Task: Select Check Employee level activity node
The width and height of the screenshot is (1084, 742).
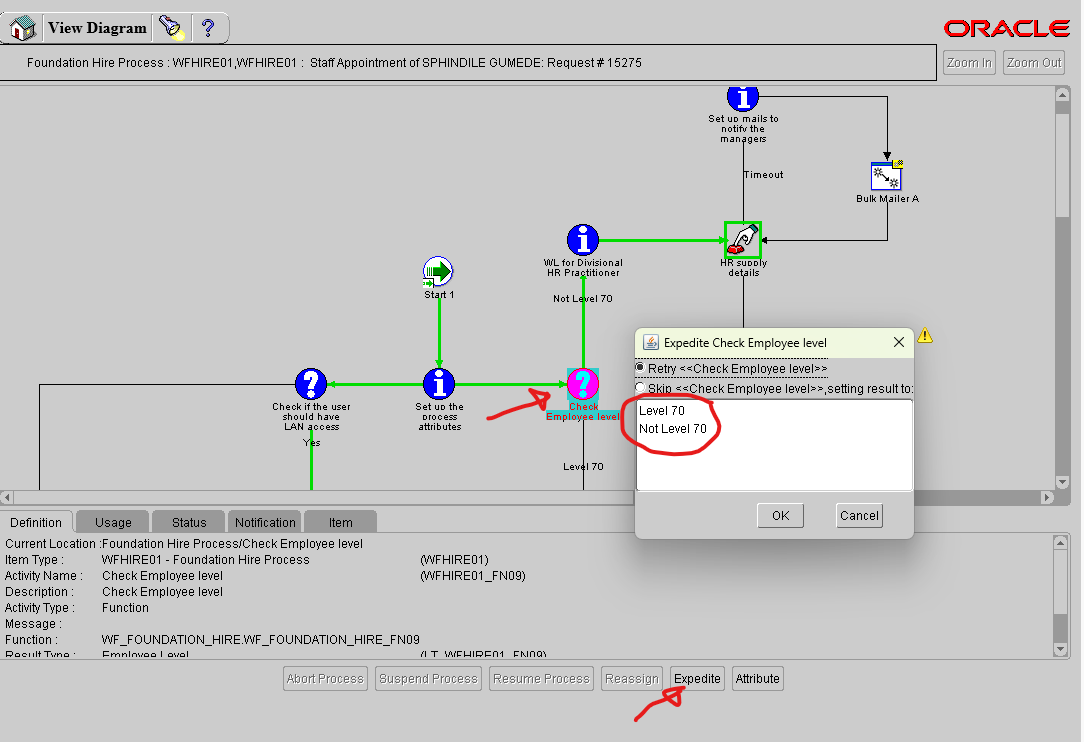Action: (x=583, y=384)
